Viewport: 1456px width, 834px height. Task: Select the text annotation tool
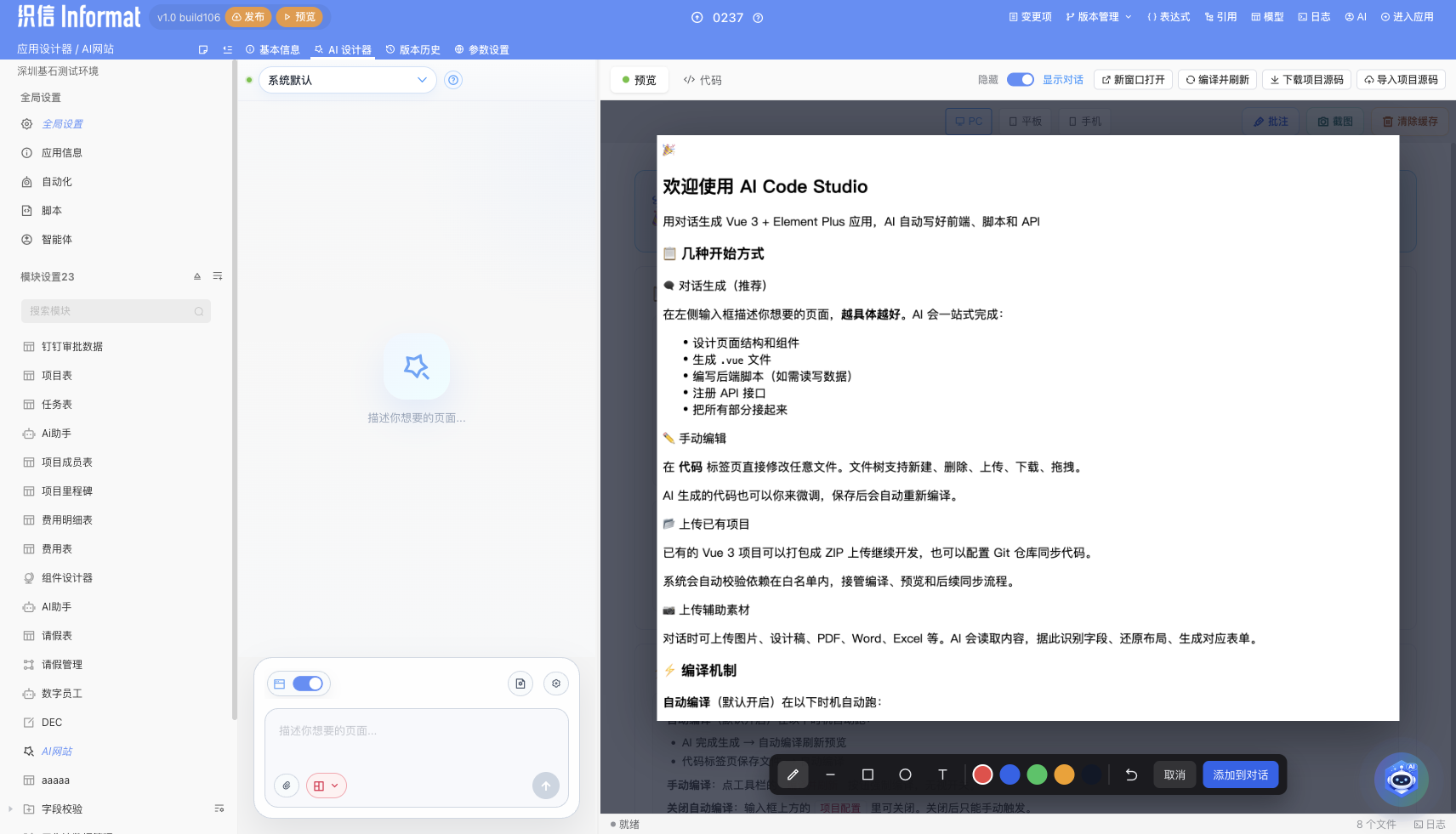point(942,774)
